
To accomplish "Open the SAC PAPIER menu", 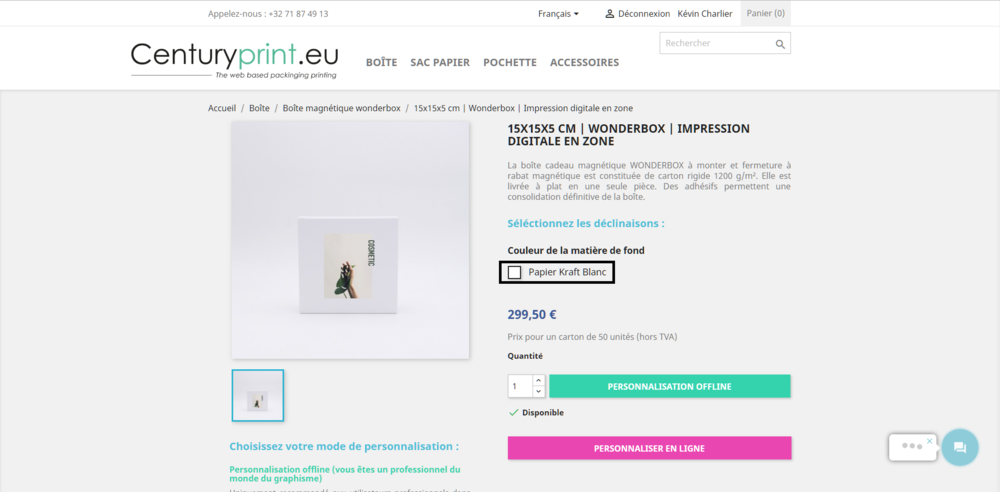I will click(x=440, y=63).
